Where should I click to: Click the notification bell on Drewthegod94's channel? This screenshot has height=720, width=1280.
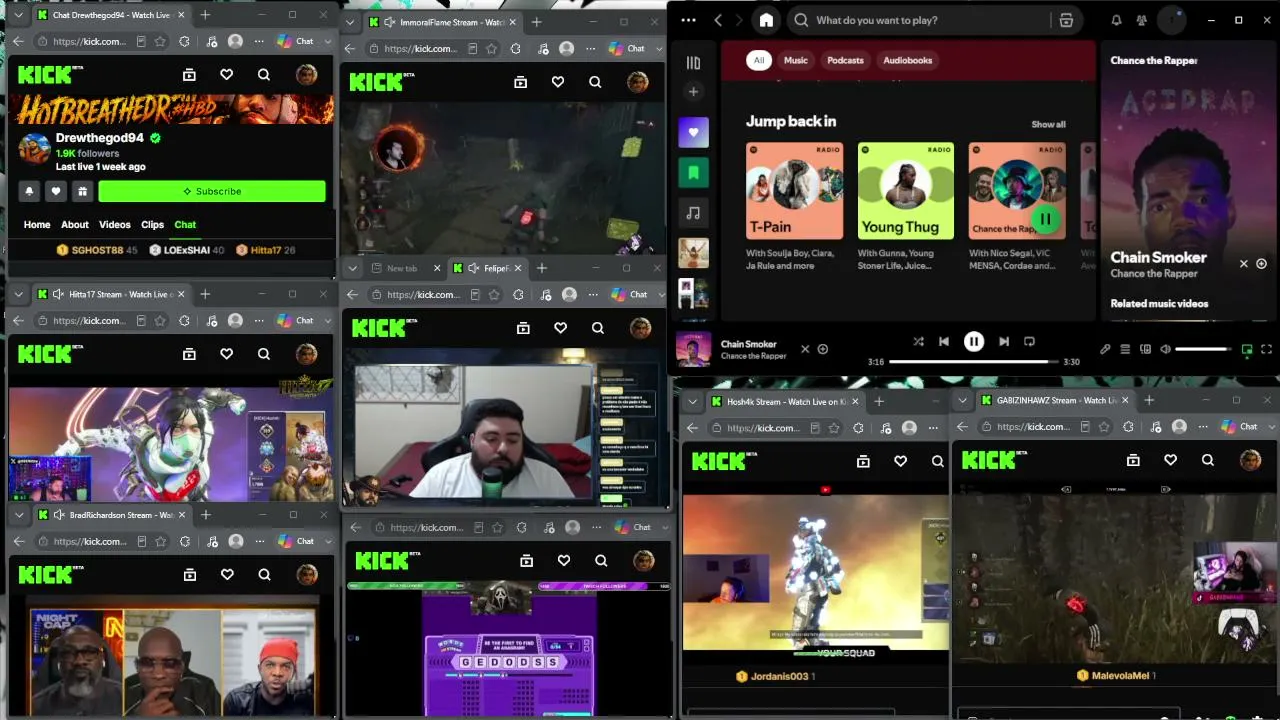(x=29, y=191)
